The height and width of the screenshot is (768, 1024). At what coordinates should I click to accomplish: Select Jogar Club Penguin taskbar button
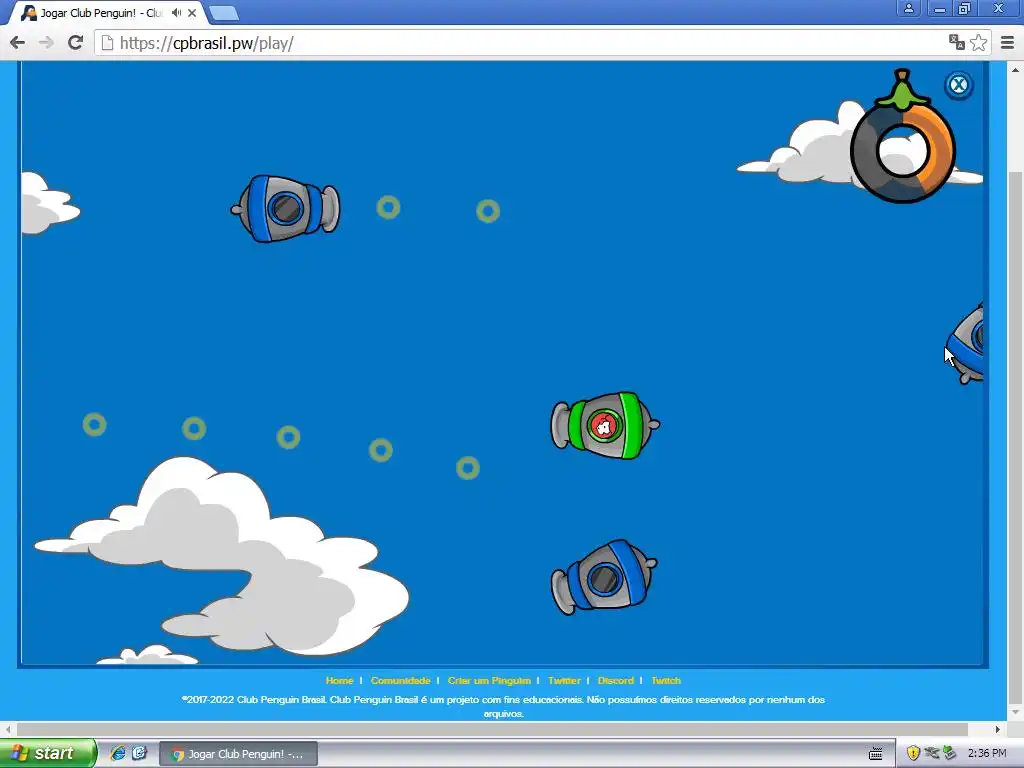[238, 754]
